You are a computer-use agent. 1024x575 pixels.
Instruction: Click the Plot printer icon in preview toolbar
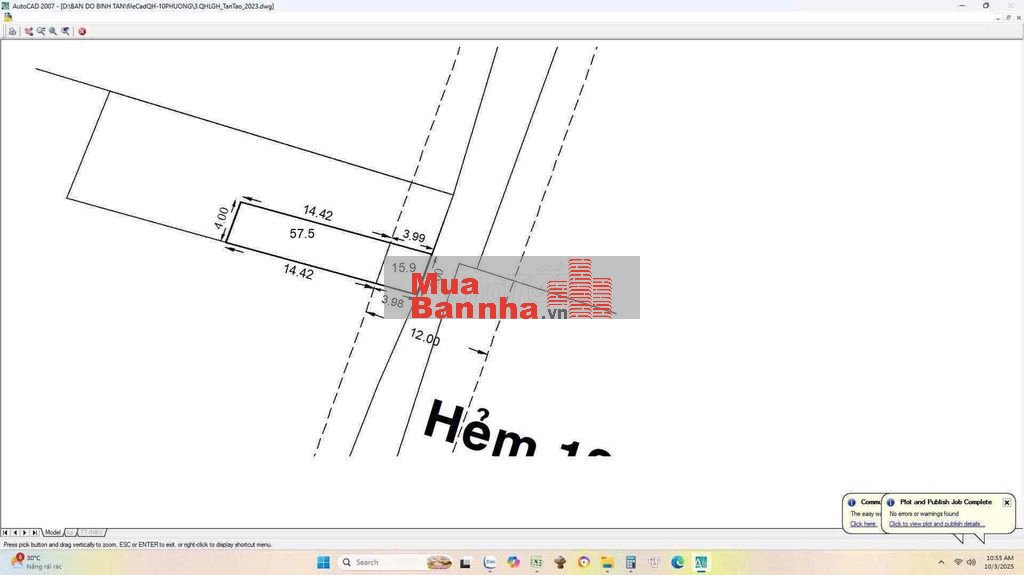[x=12, y=31]
